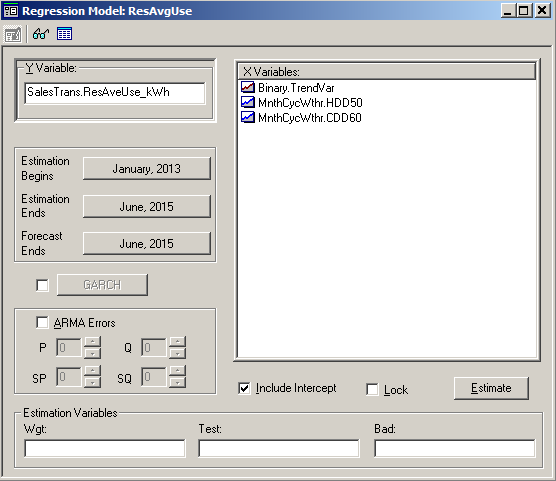Click the Y Variable input field
Image resolution: width=556 pixels, height=481 pixels.
click(115, 93)
